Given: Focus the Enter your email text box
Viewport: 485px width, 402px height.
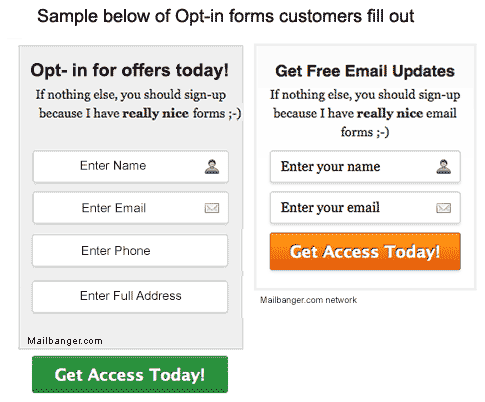Looking at the screenshot, I should [x=365, y=208].
